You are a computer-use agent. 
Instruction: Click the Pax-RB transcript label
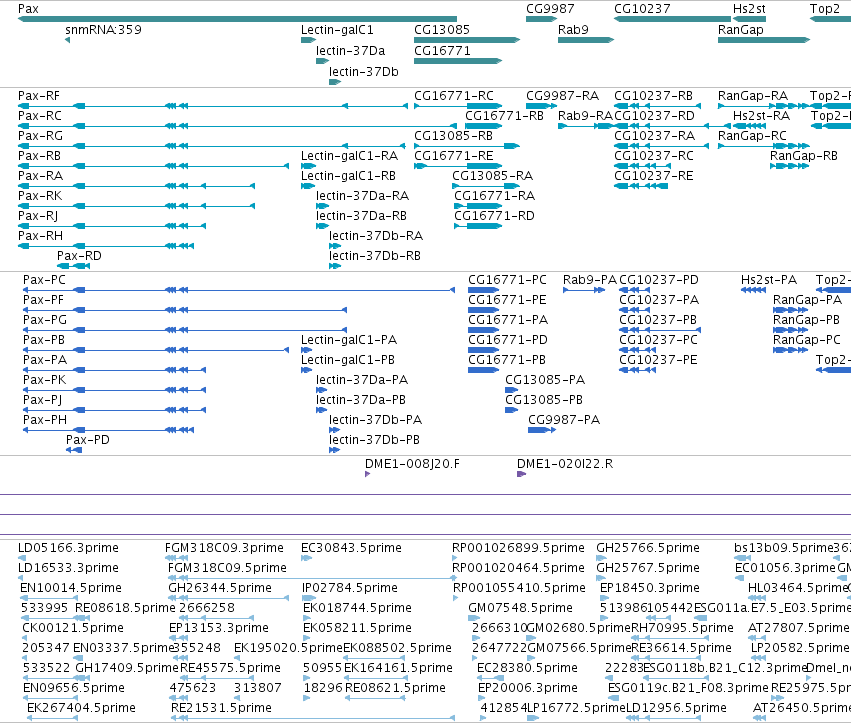point(39,156)
